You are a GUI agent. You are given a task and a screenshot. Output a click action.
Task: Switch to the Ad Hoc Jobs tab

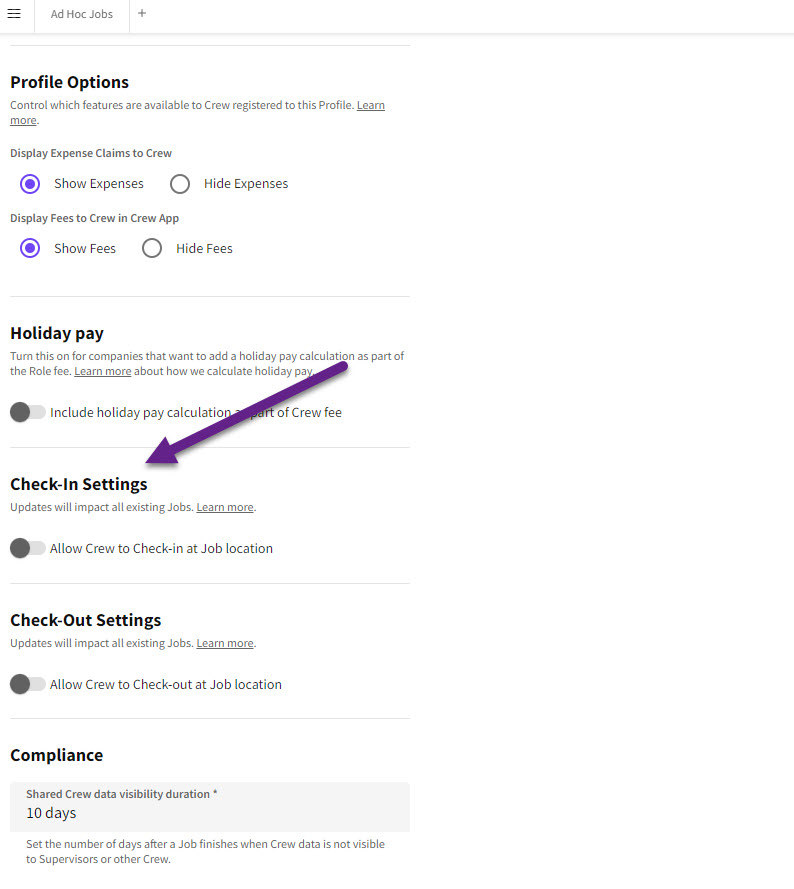click(x=82, y=15)
